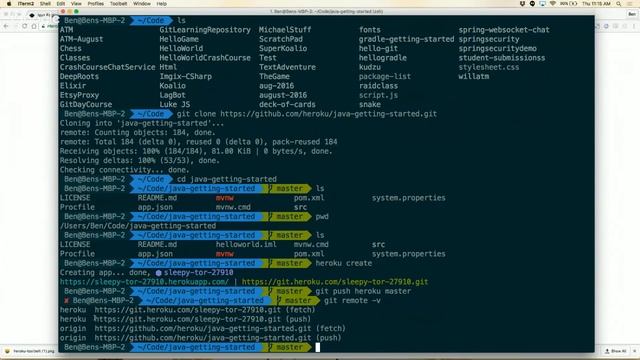Click the heroku fetch remote URL
The image size is (640, 360).
tap(188, 310)
